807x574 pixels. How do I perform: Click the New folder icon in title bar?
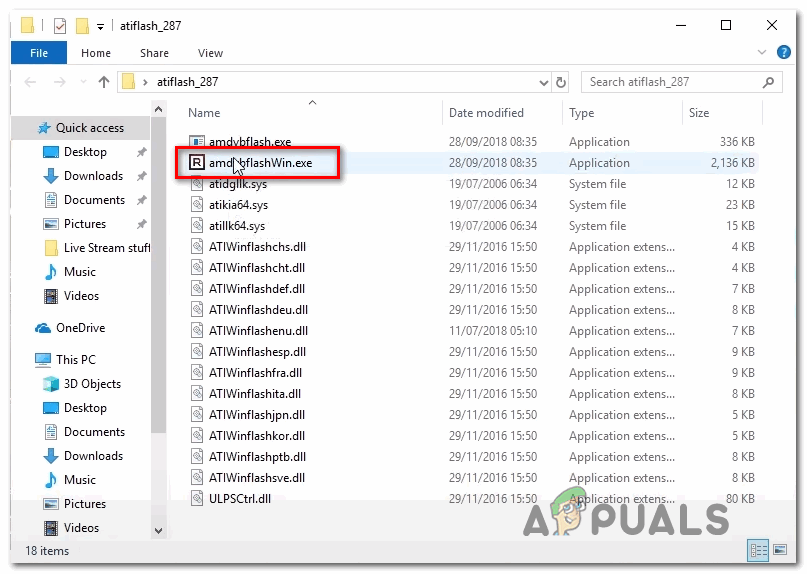(x=82, y=25)
